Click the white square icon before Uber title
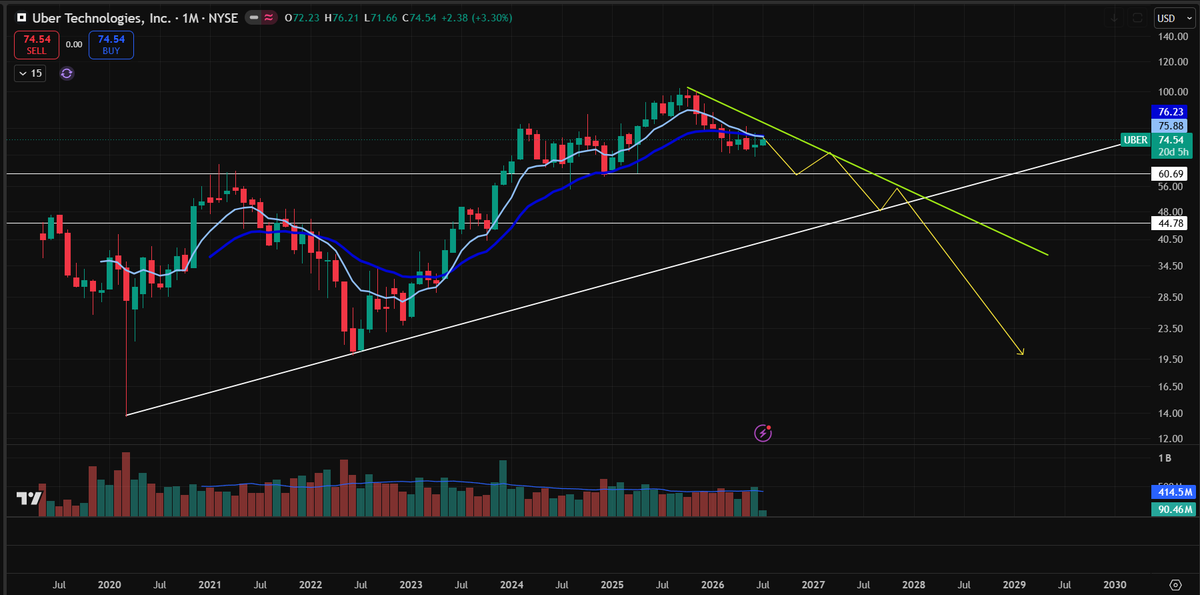This screenshot has width=1200, height=595. click(21, 18)
